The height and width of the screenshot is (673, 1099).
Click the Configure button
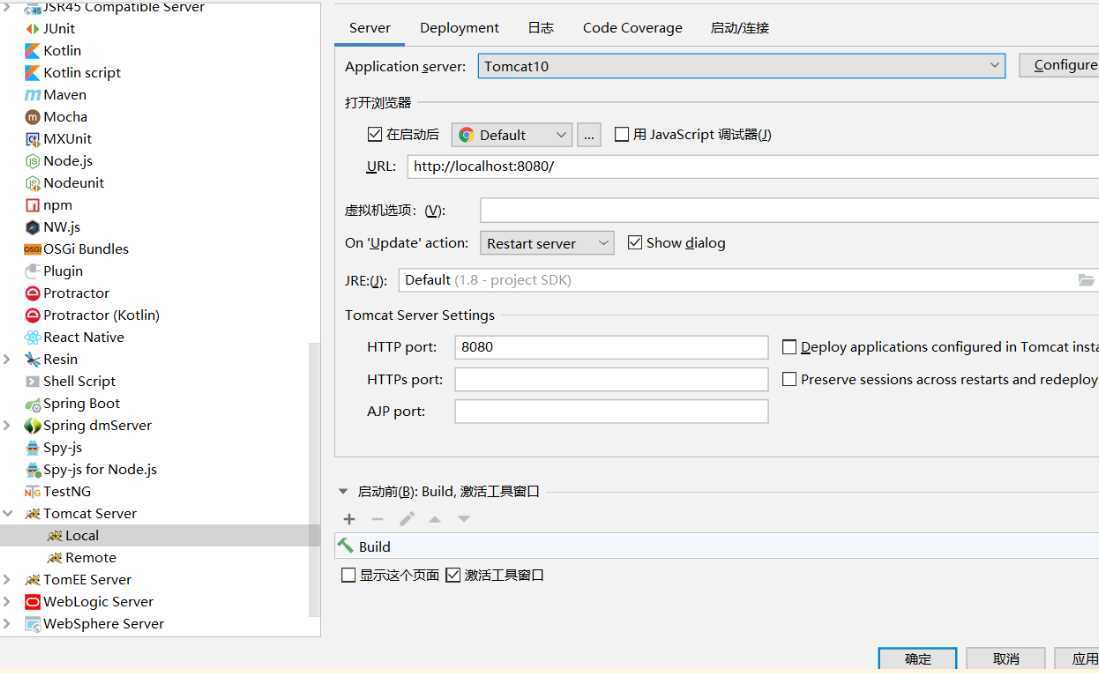(1059, 65)
